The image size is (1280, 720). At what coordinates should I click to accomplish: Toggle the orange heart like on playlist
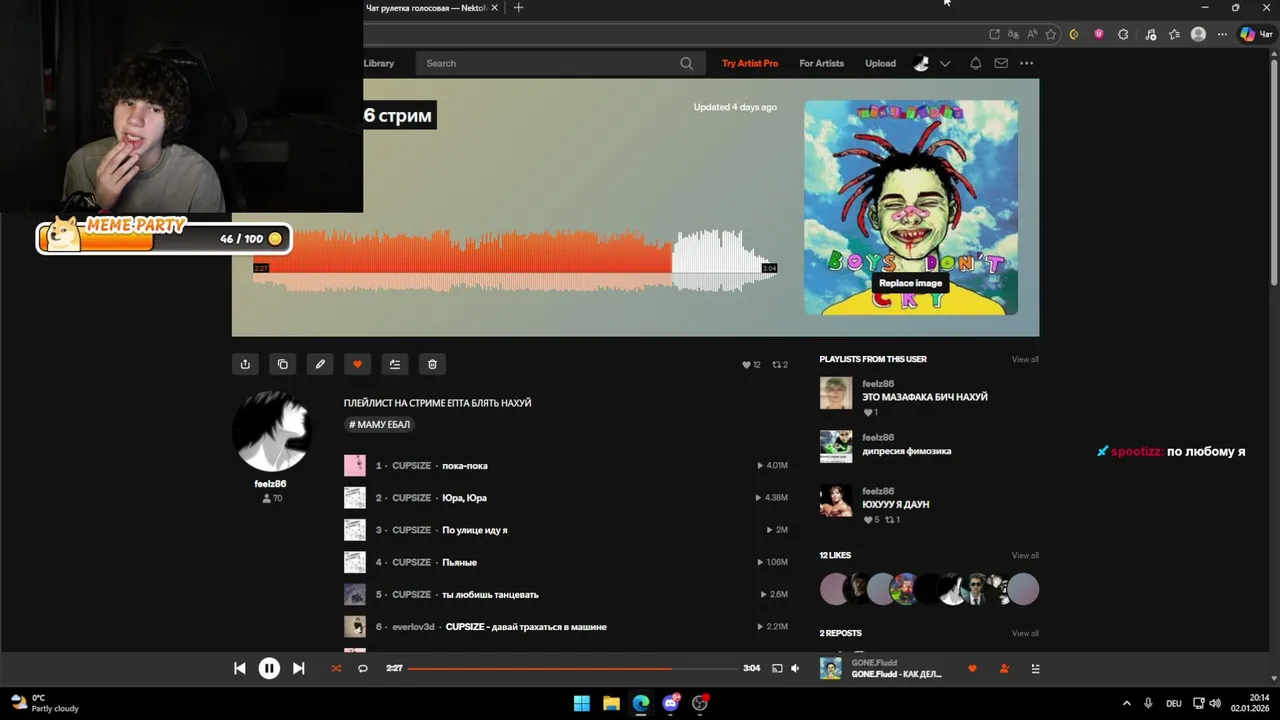click(357, 364)
